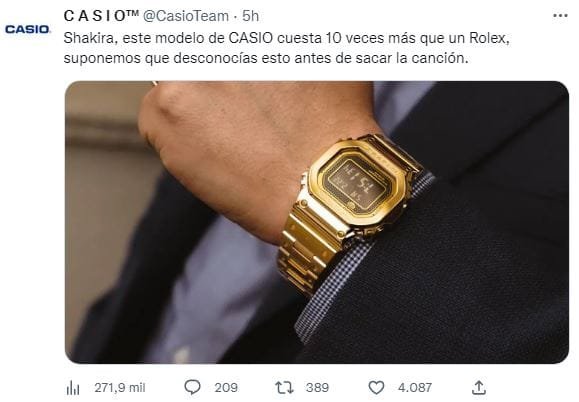Click the 209 replies count

[226, 387]
